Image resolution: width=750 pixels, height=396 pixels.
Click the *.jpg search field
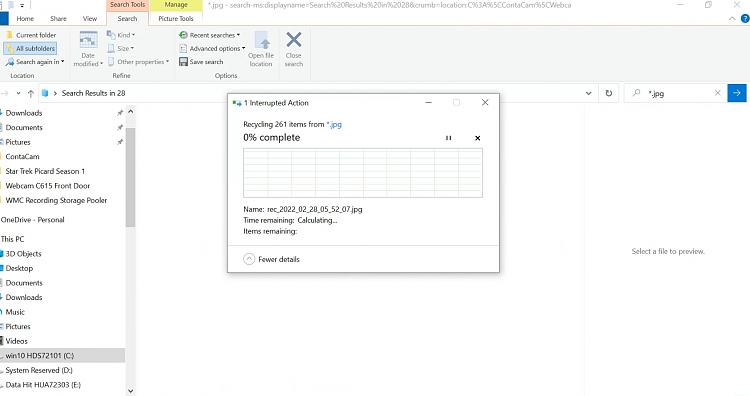676,93
